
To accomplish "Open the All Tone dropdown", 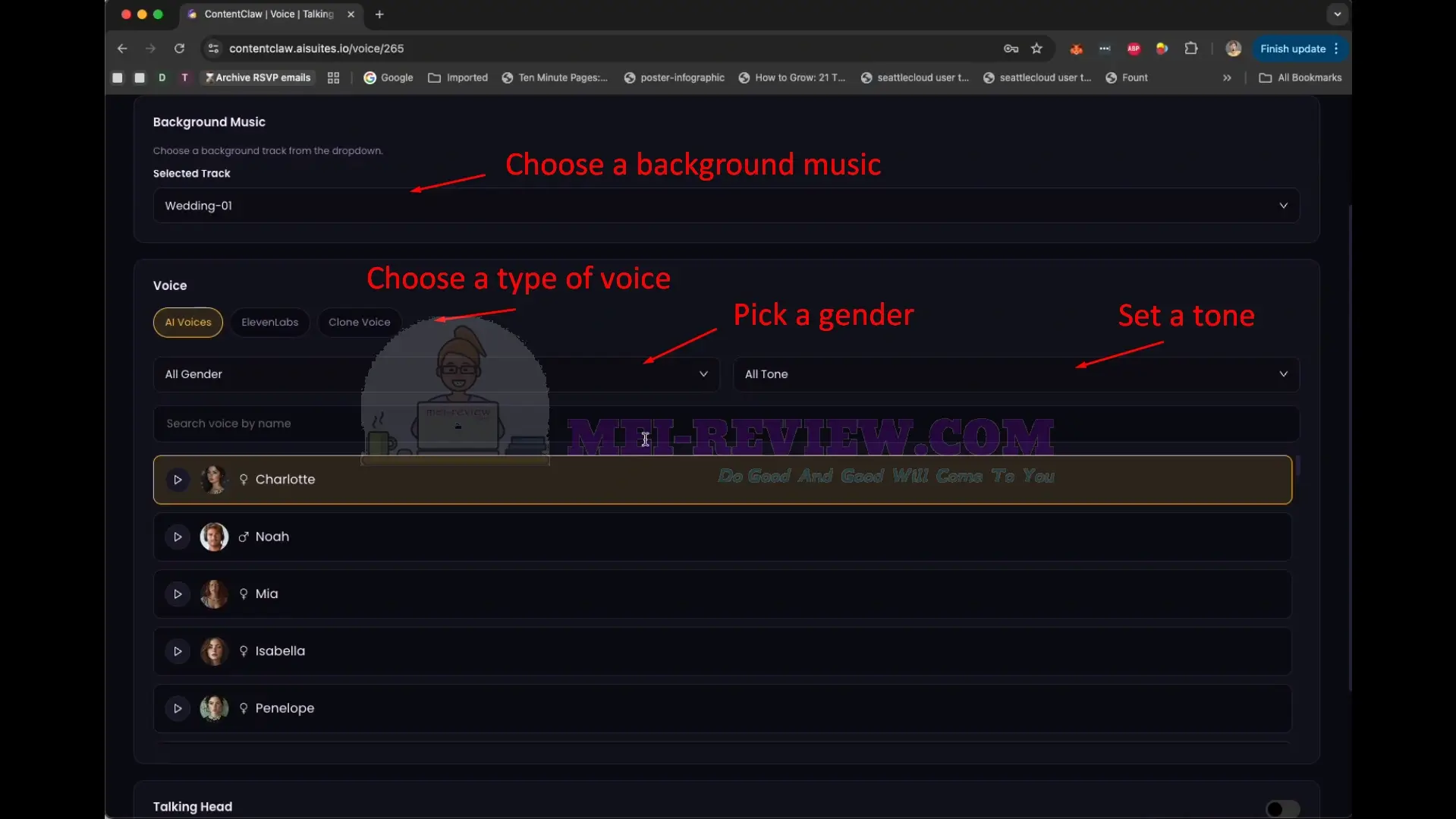I will pos(1016,374).
